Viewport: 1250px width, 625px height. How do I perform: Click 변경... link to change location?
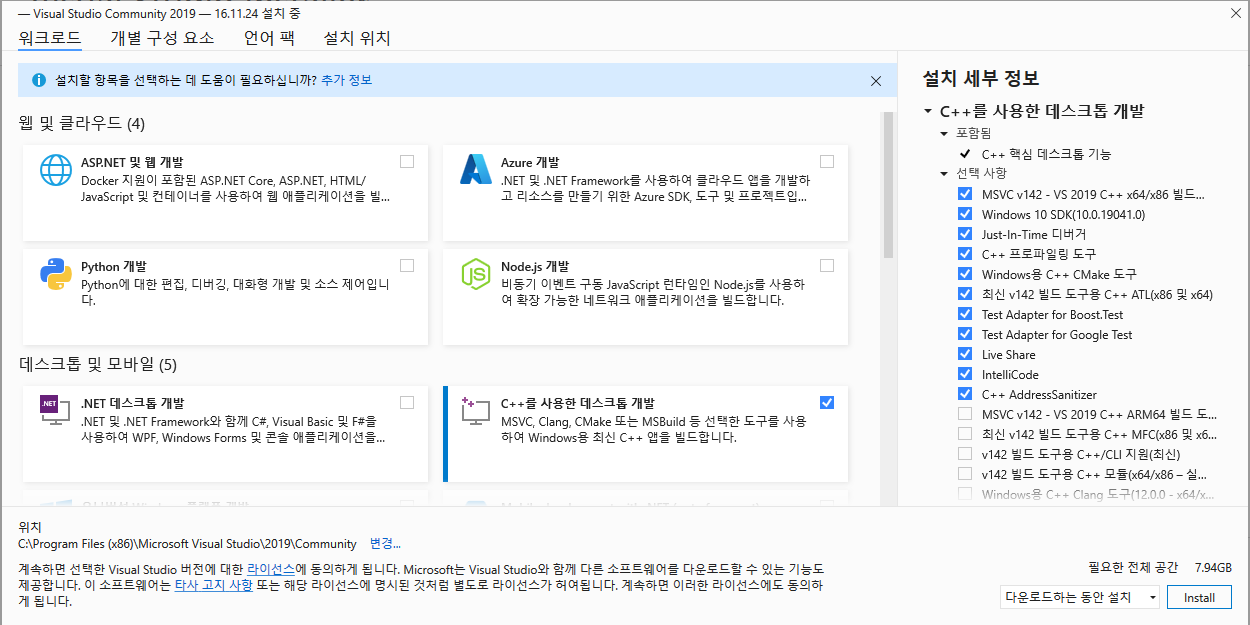pos(385,544)
